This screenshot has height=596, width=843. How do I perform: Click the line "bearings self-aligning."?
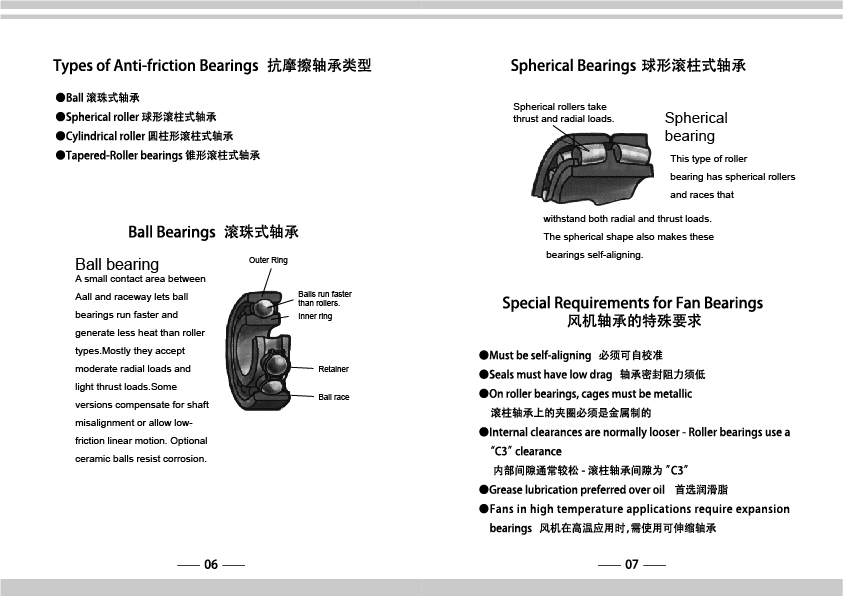point(595,255)
